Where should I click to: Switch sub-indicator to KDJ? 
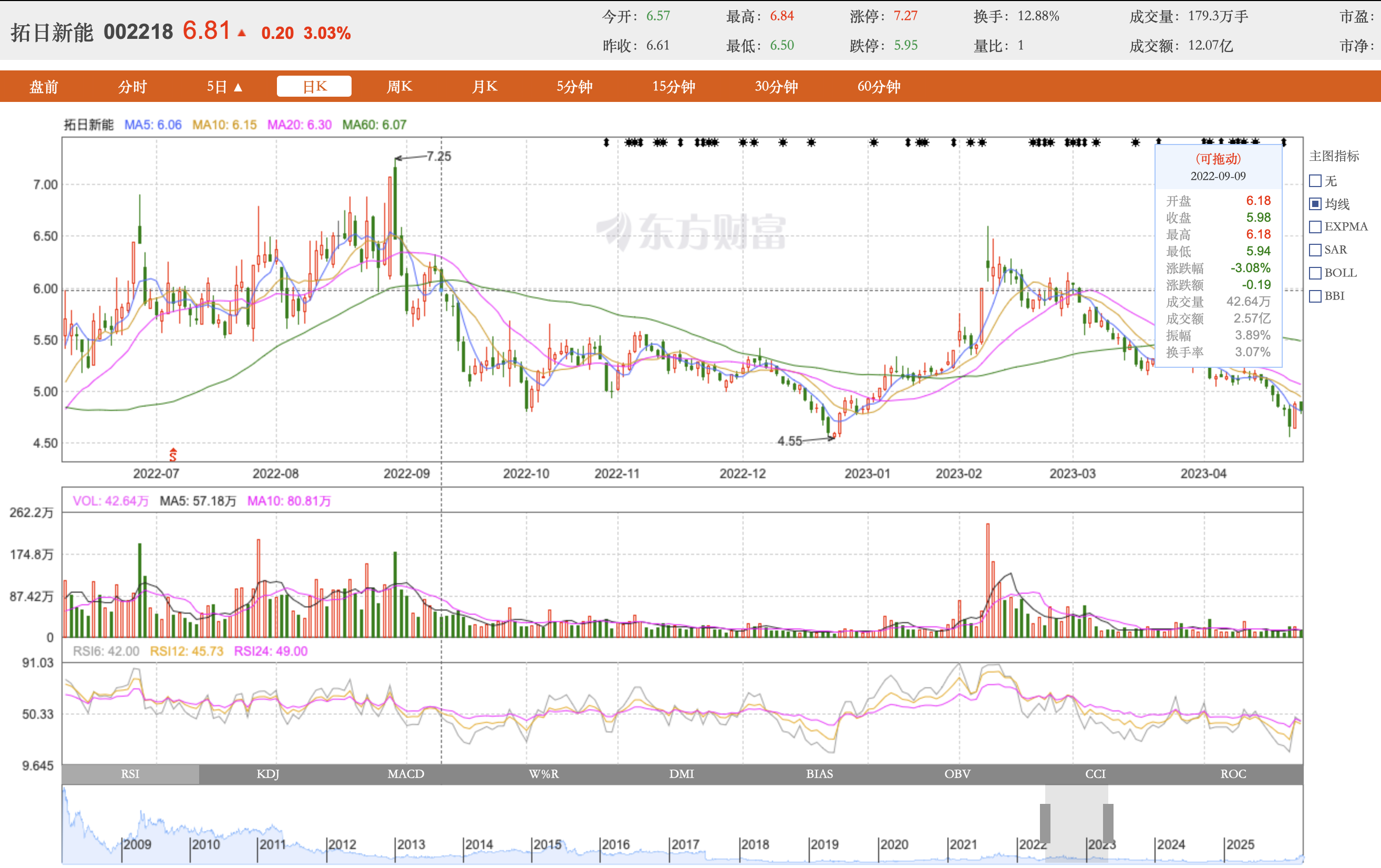[x=268, y=773]
